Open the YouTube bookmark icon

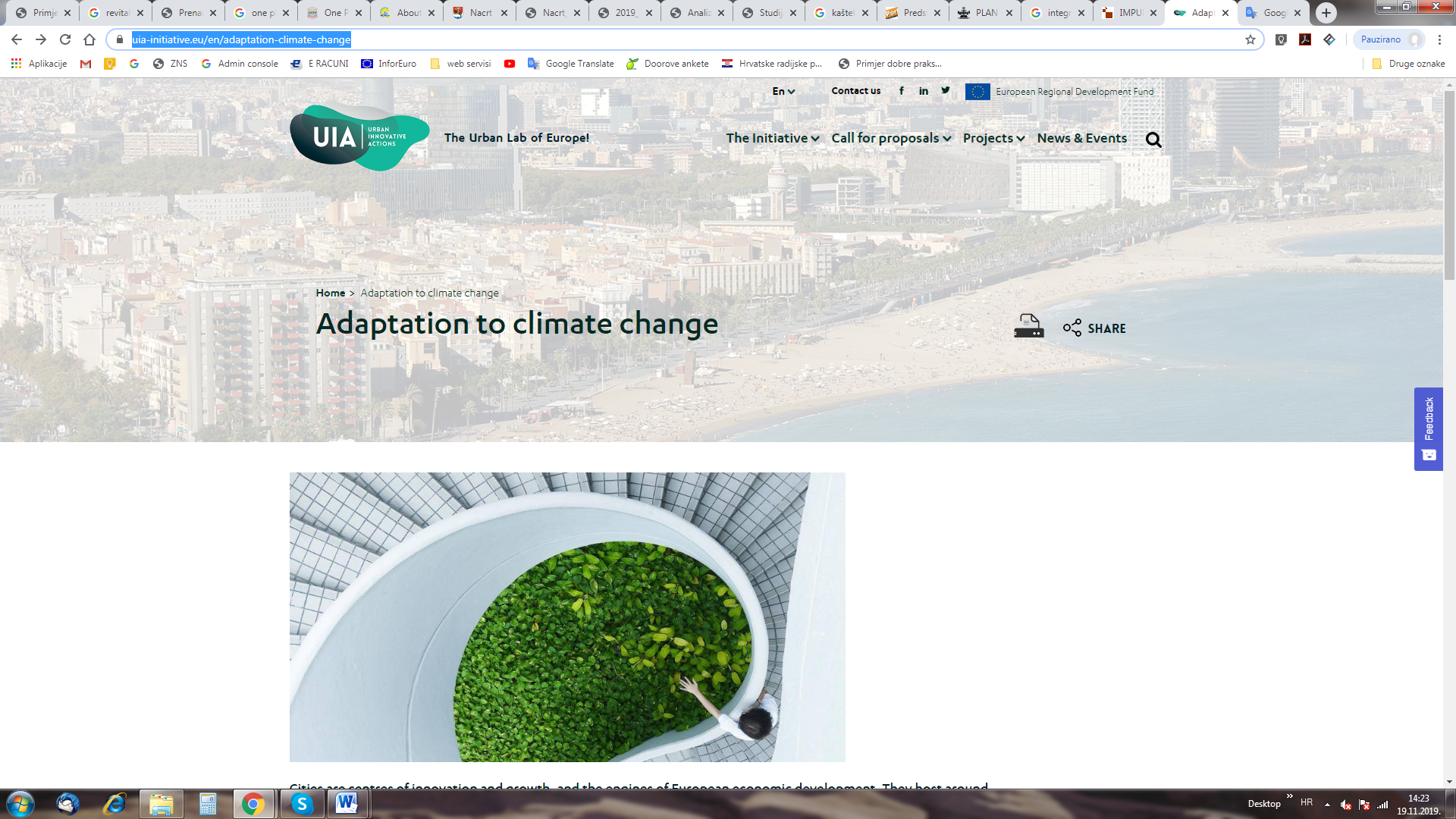click(510, 64)
